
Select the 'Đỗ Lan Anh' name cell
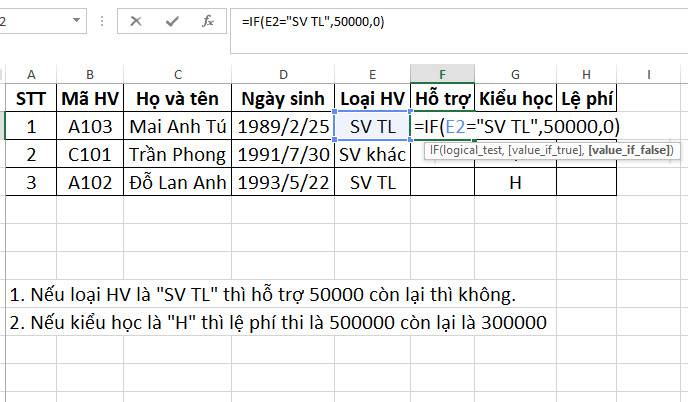click(x=178, y=182)
